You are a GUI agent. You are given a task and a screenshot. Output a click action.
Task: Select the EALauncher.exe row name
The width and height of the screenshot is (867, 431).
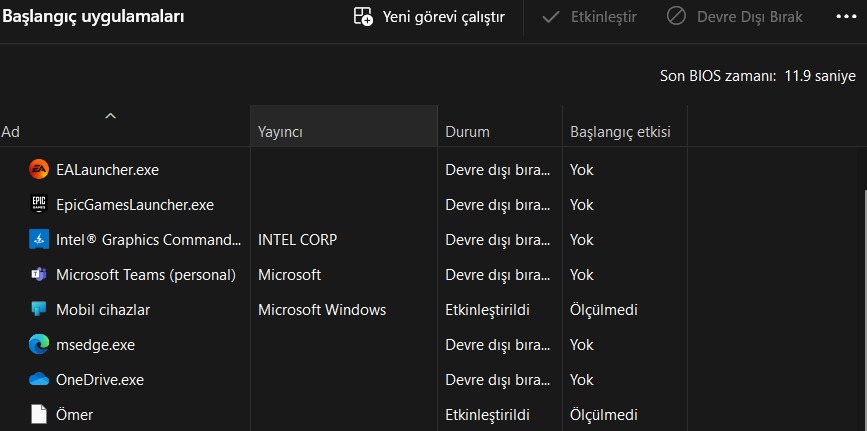pos(107,169)
